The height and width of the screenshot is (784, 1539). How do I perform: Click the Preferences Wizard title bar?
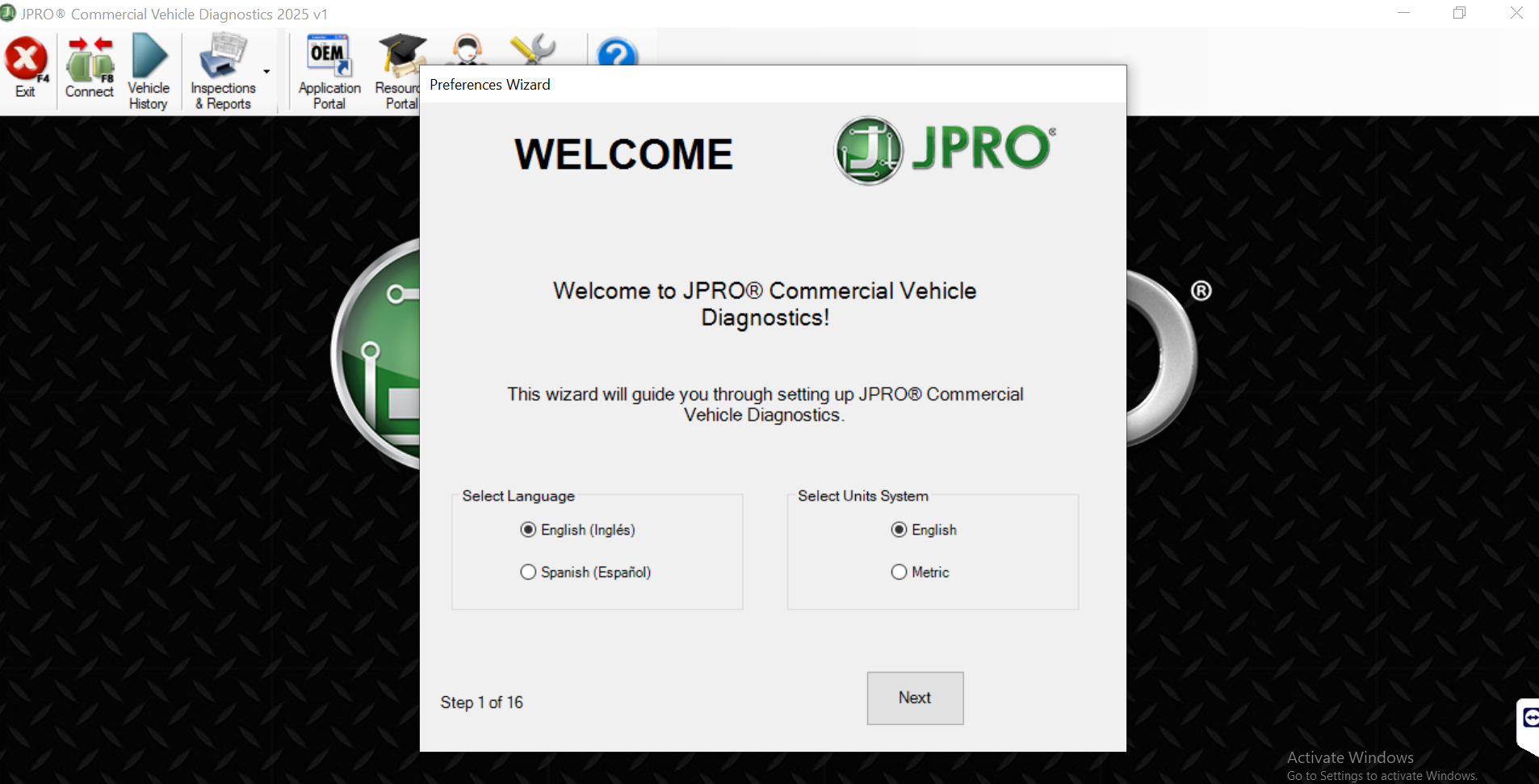773,85
